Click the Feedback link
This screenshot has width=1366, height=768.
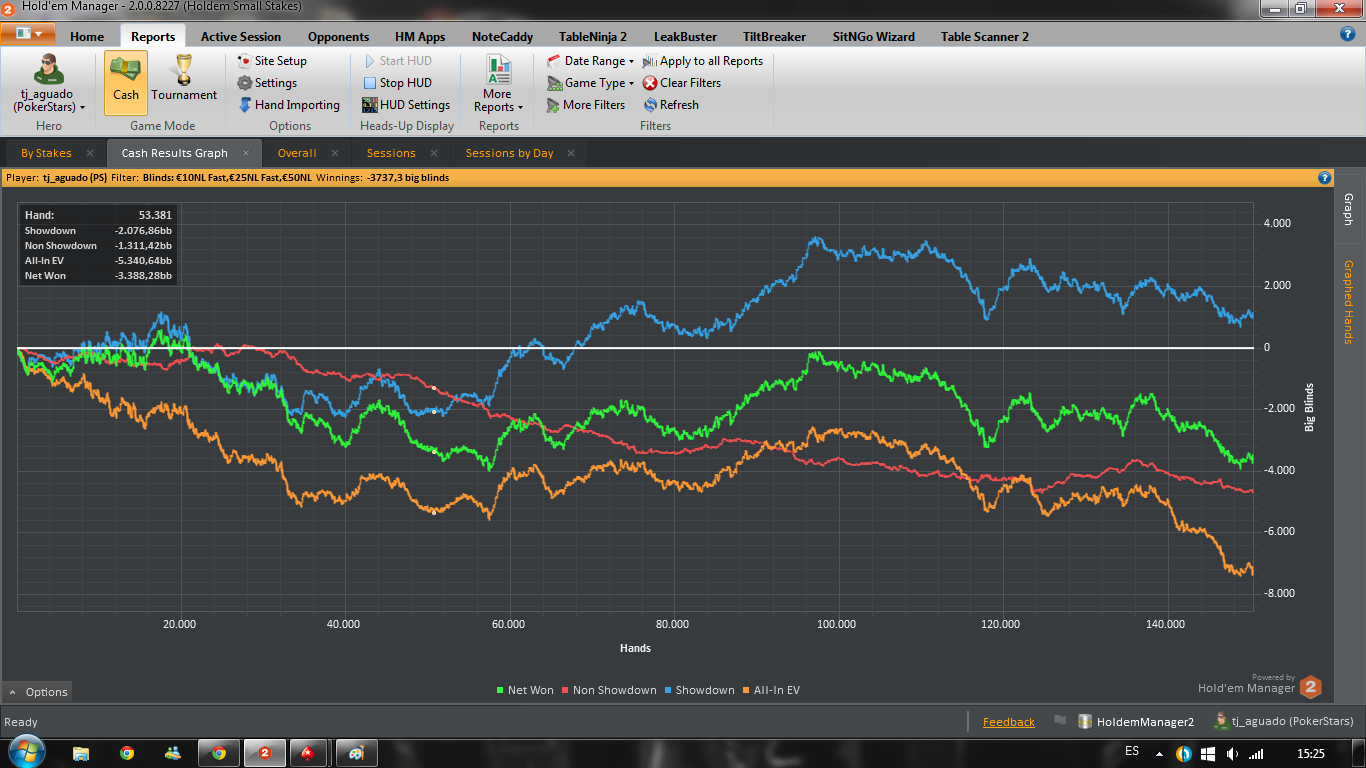point(1008,722)
